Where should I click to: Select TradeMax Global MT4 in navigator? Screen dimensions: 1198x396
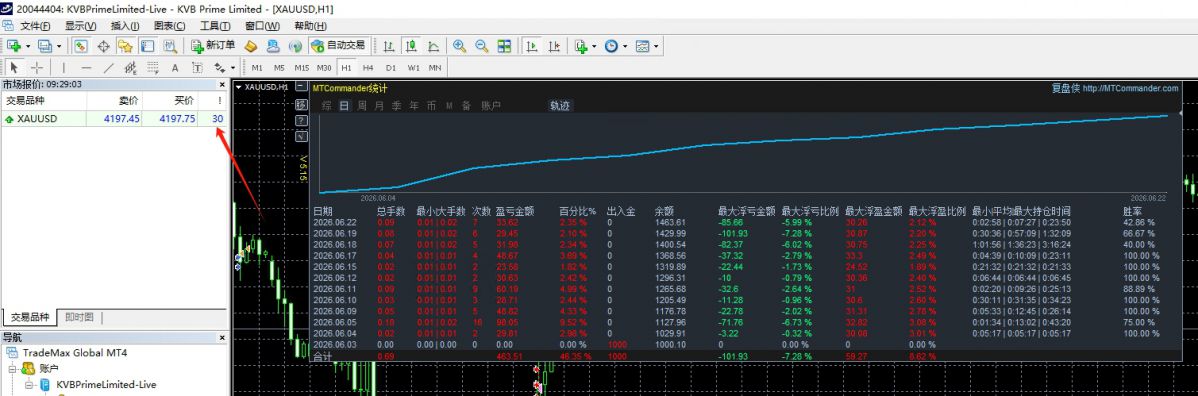click(x=75, y=353)
